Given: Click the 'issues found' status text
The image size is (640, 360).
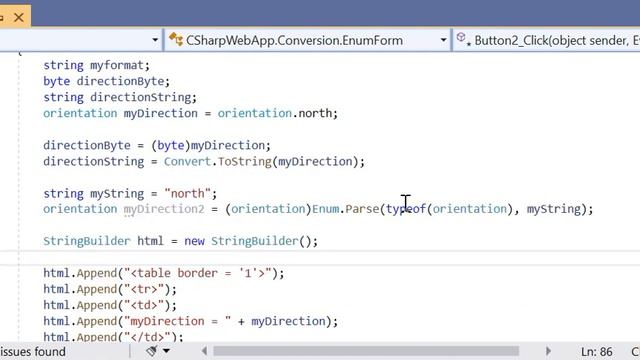Looking at the screenshot, I should pyautogui.click(x=33, y=351).
